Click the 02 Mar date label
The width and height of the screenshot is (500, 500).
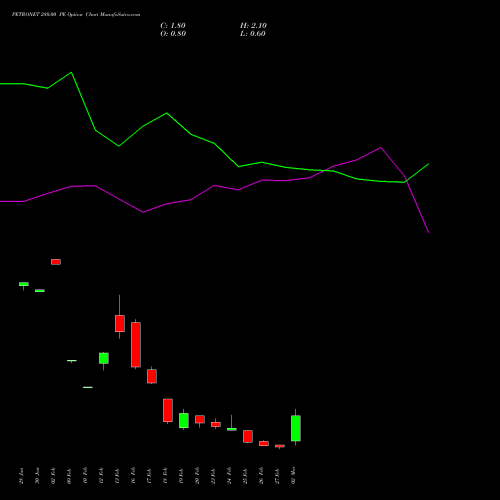293,476
